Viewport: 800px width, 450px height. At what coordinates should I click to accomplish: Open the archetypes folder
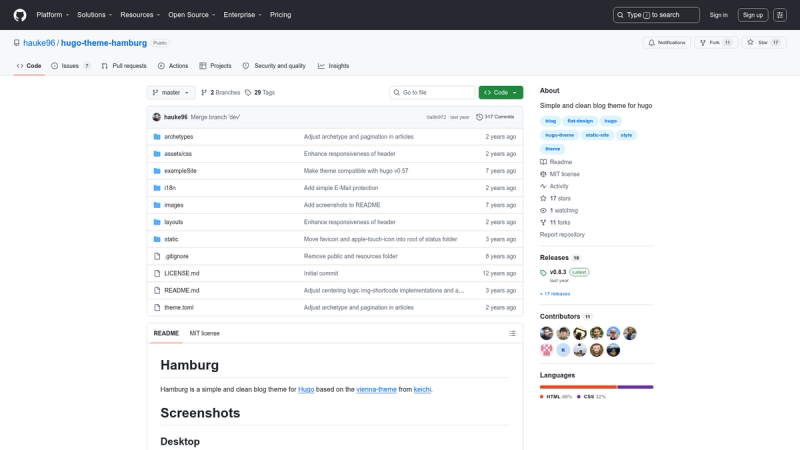coord(179,137)
